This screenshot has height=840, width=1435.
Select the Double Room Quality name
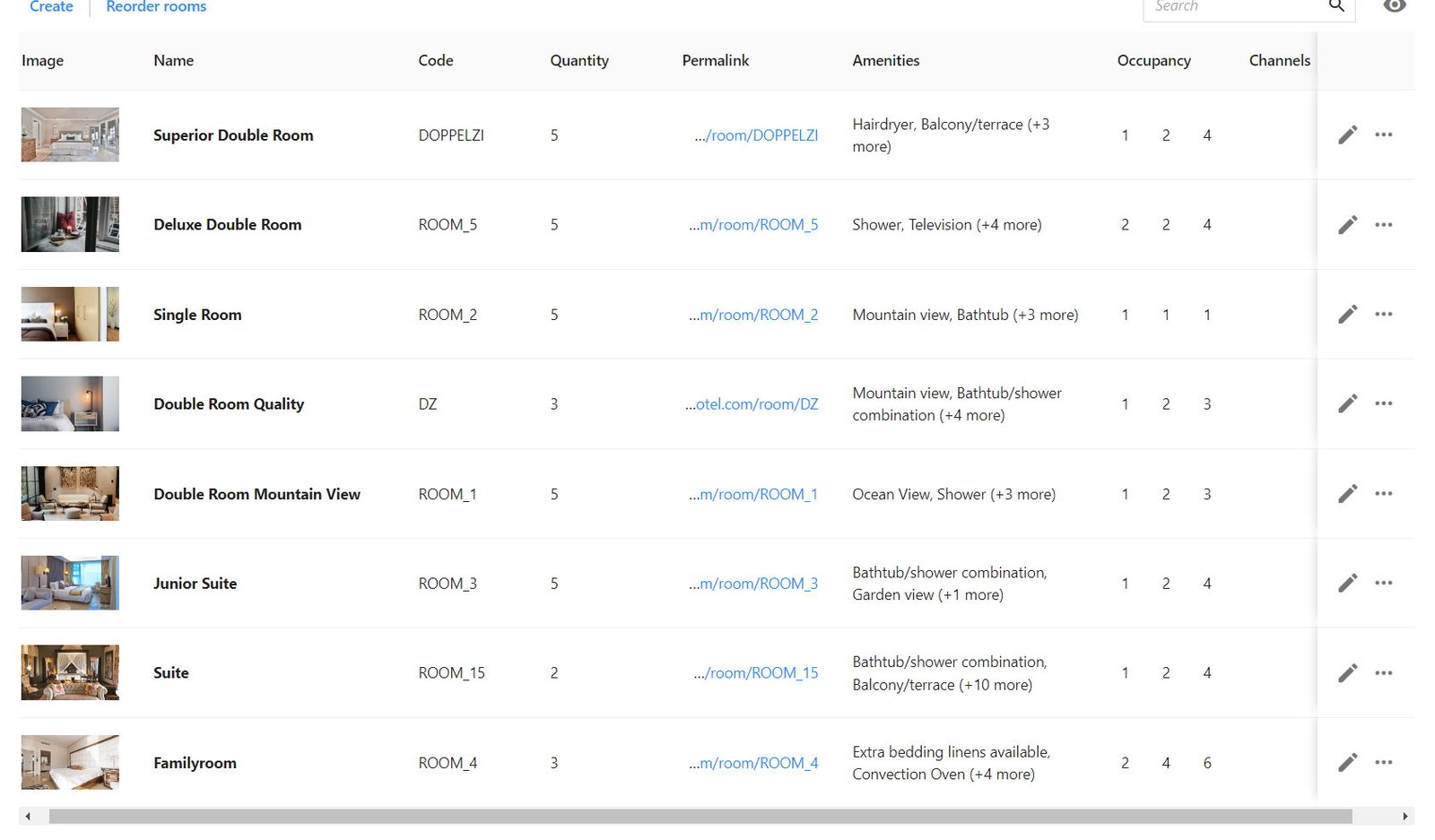pyautogui.click(x=229, y=404)
